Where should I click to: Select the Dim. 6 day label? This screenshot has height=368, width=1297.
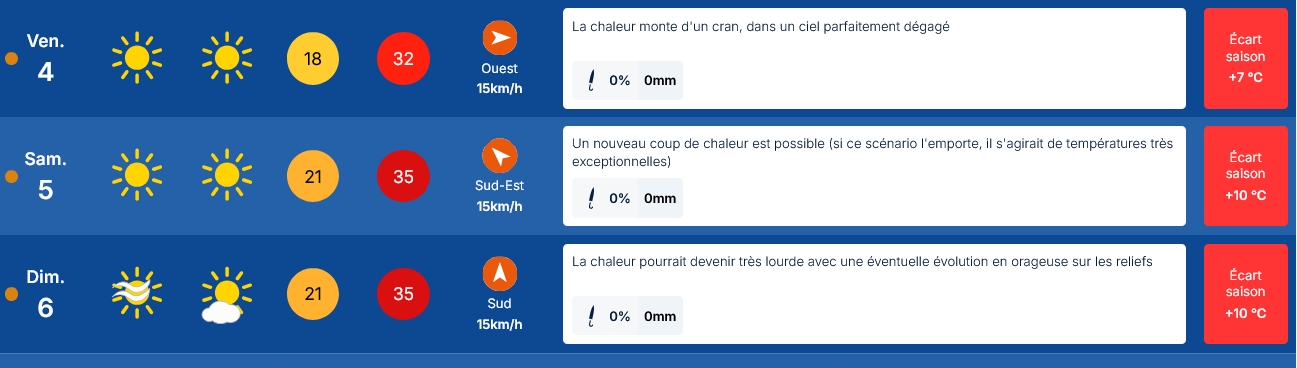click(46, 293)
